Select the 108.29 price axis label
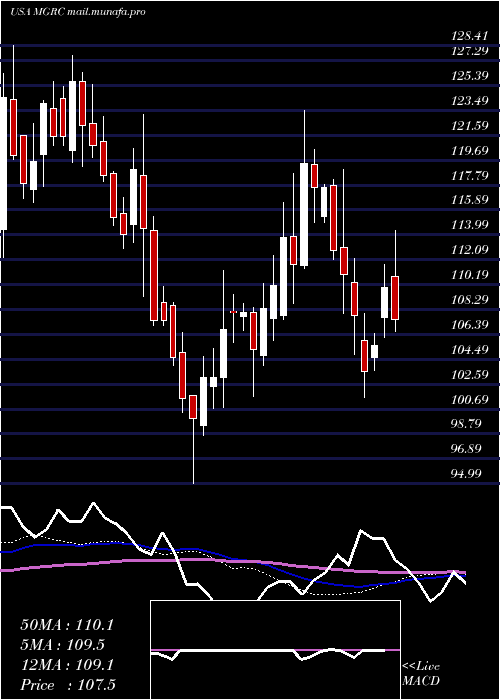The width and height of the screenshot is (500, 700). (x=468, y=300)
